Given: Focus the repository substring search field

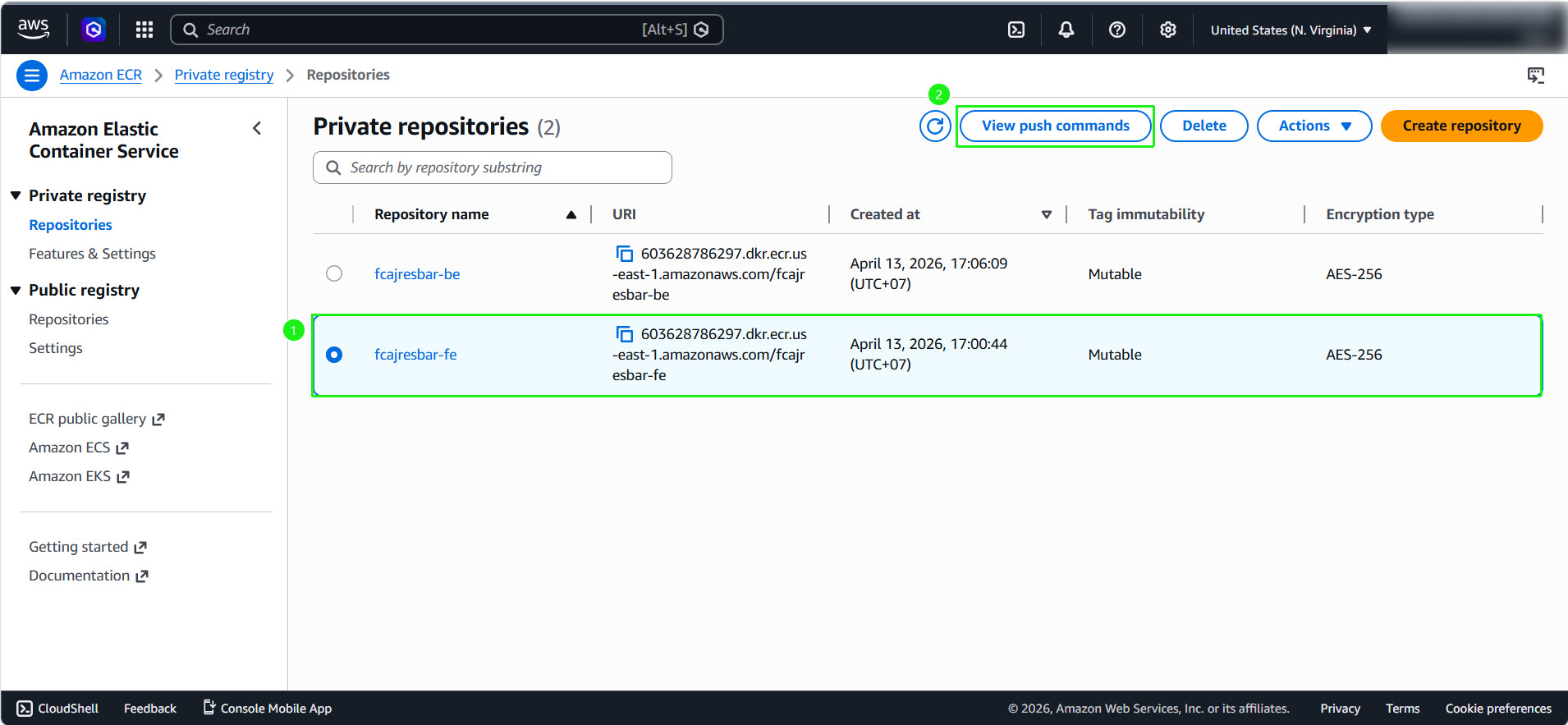Looking at the screenshot, I should point(493,167).
